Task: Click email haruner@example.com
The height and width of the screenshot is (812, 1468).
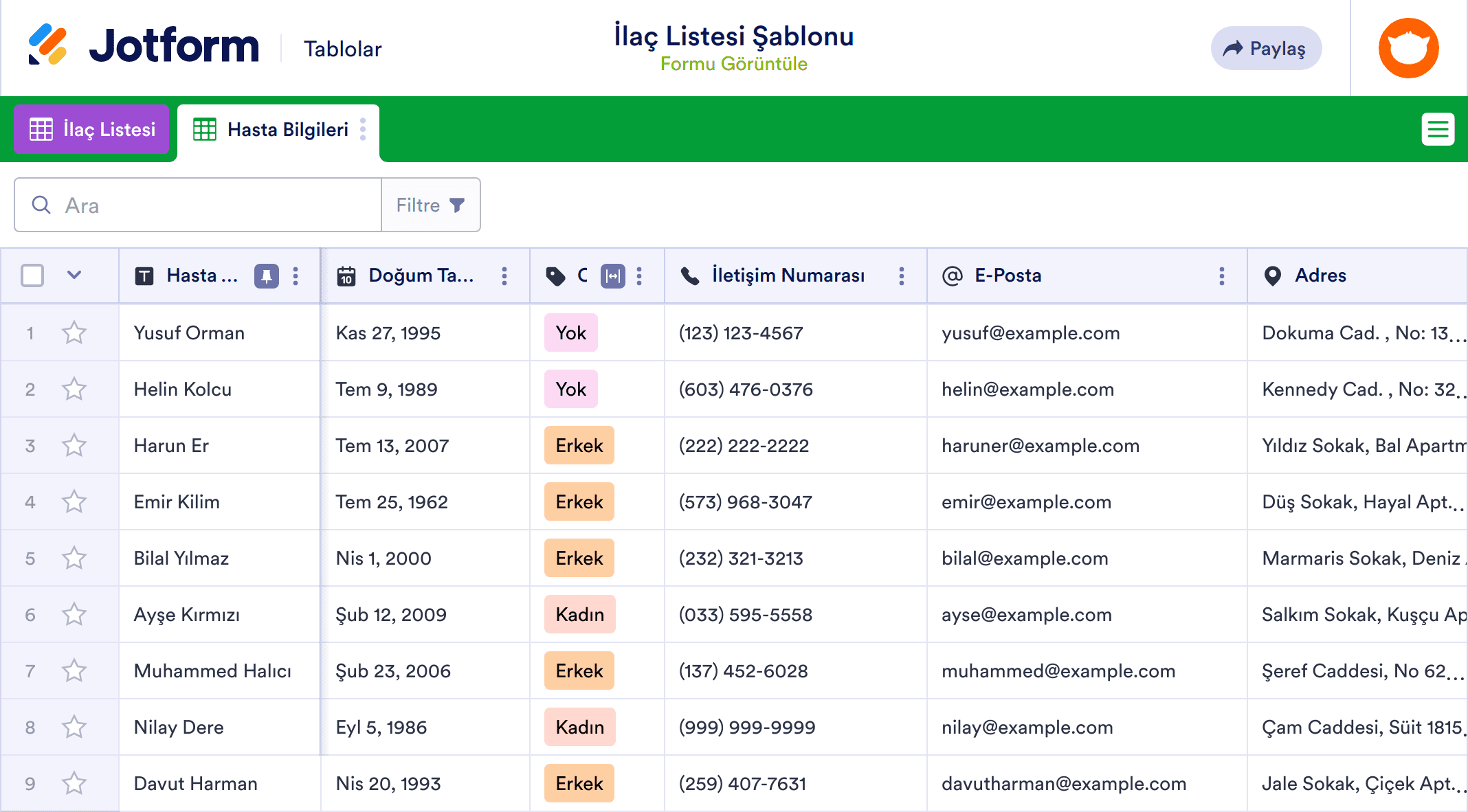Action: pyautogui.click(x=1040, y=446)
